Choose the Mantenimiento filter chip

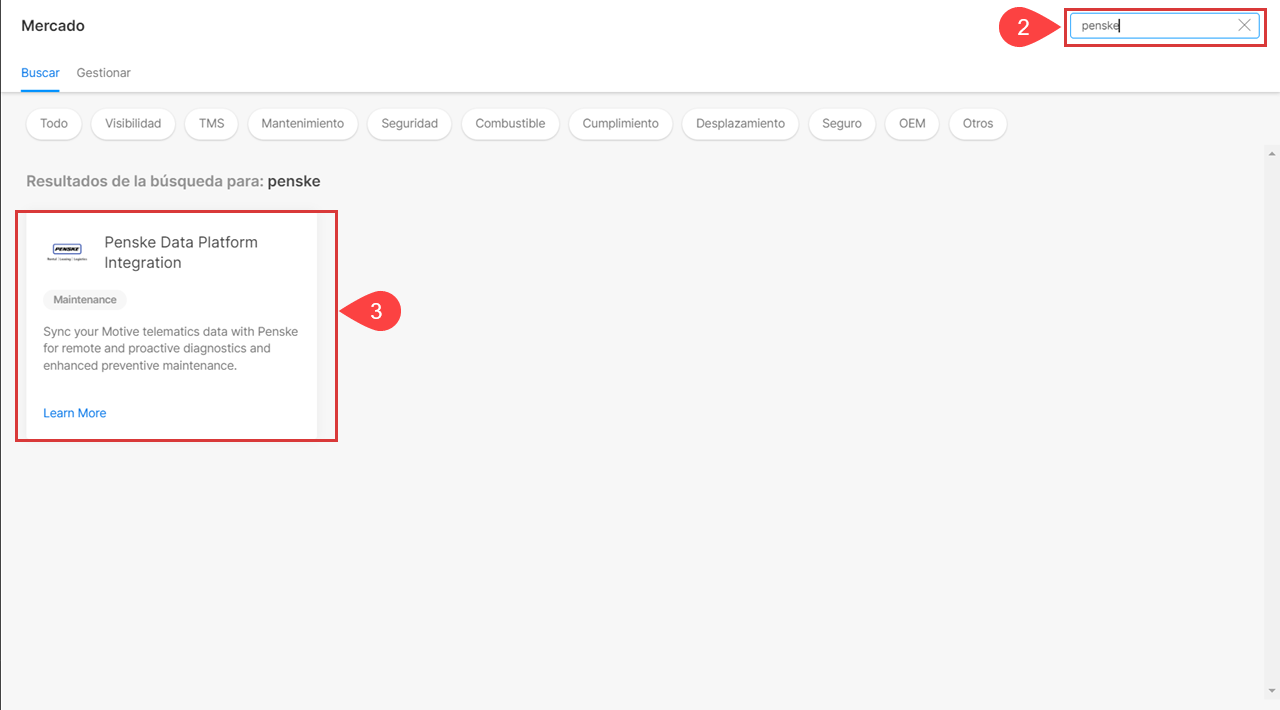303,123
